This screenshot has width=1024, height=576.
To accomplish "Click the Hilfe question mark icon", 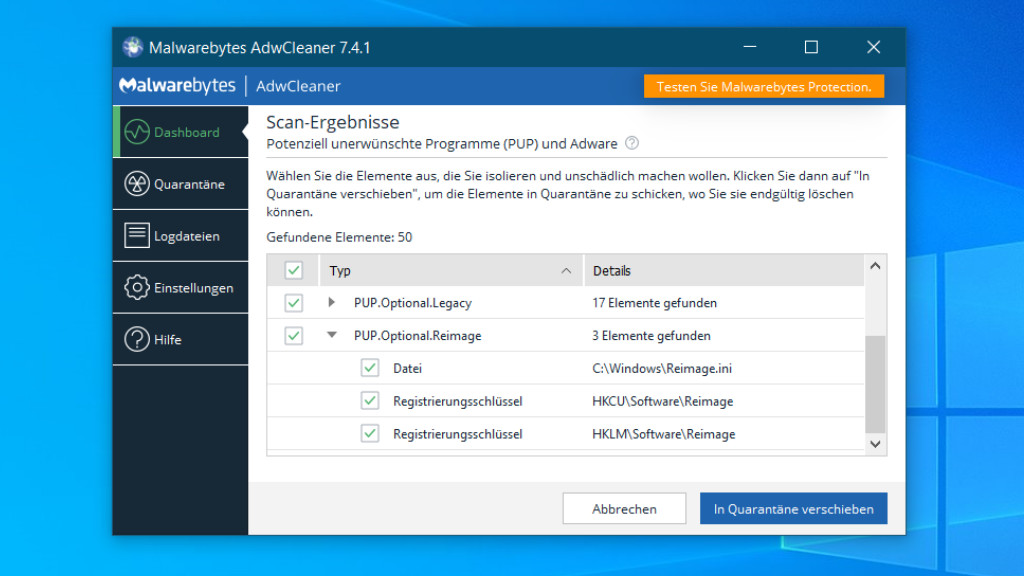I will pos(136,340).
